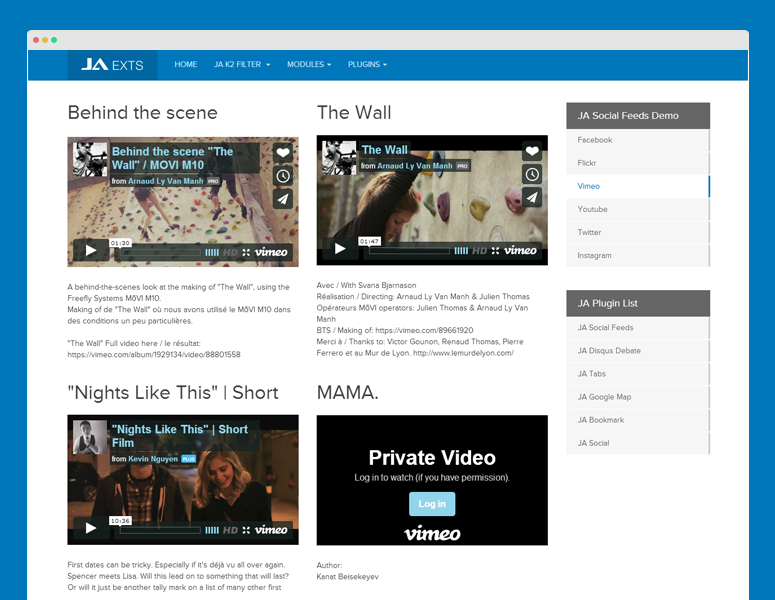Adjust volume bars on Nights Like This player

point(212,530)
